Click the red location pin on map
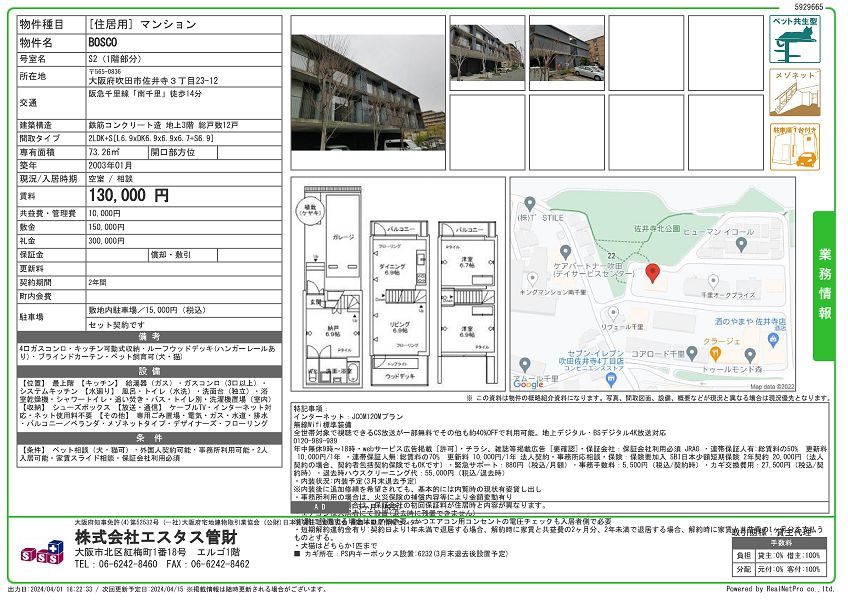The width and height of the screenshot is (848, 602). 653,274
